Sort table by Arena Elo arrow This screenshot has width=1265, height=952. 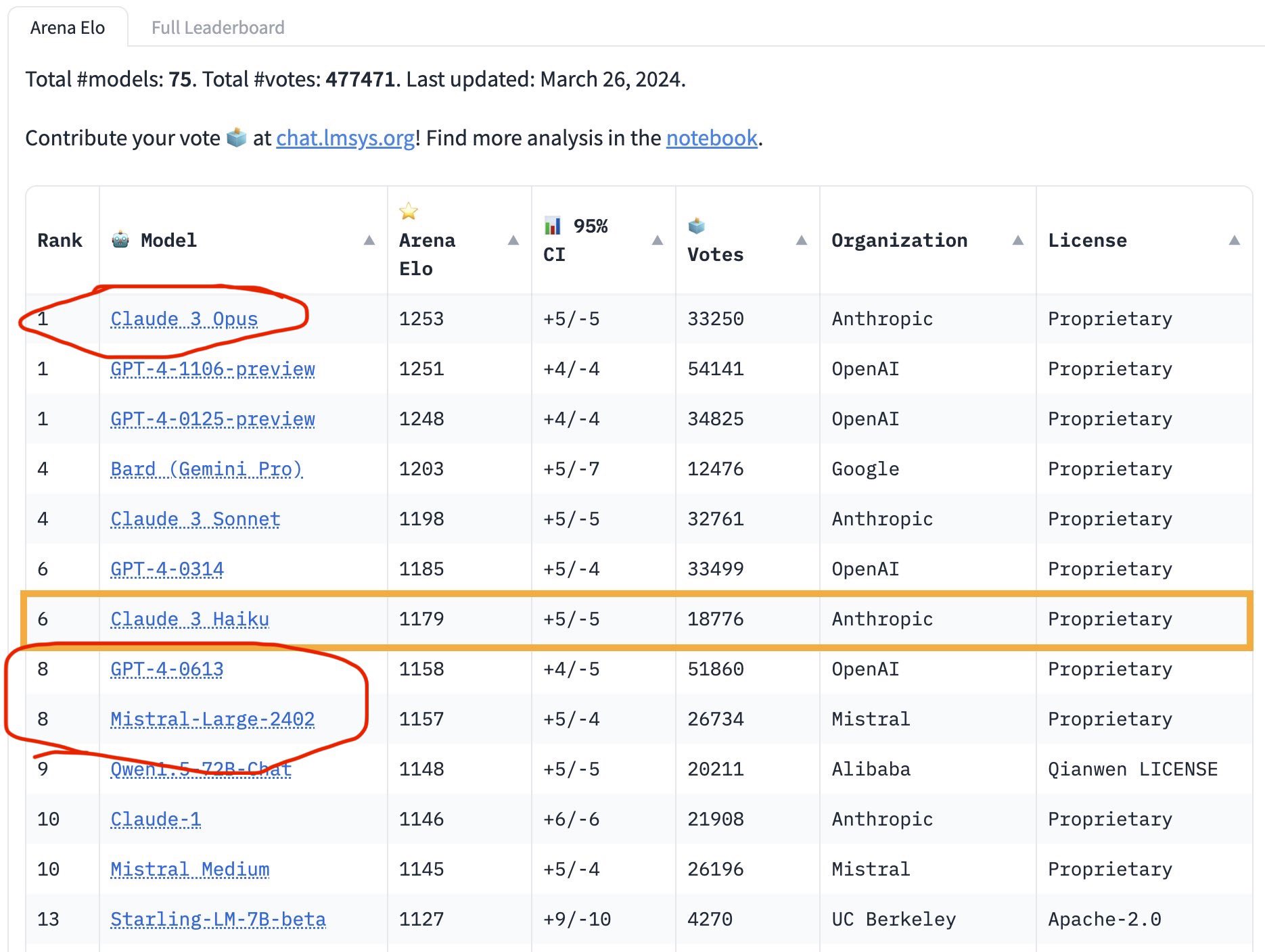513,241
